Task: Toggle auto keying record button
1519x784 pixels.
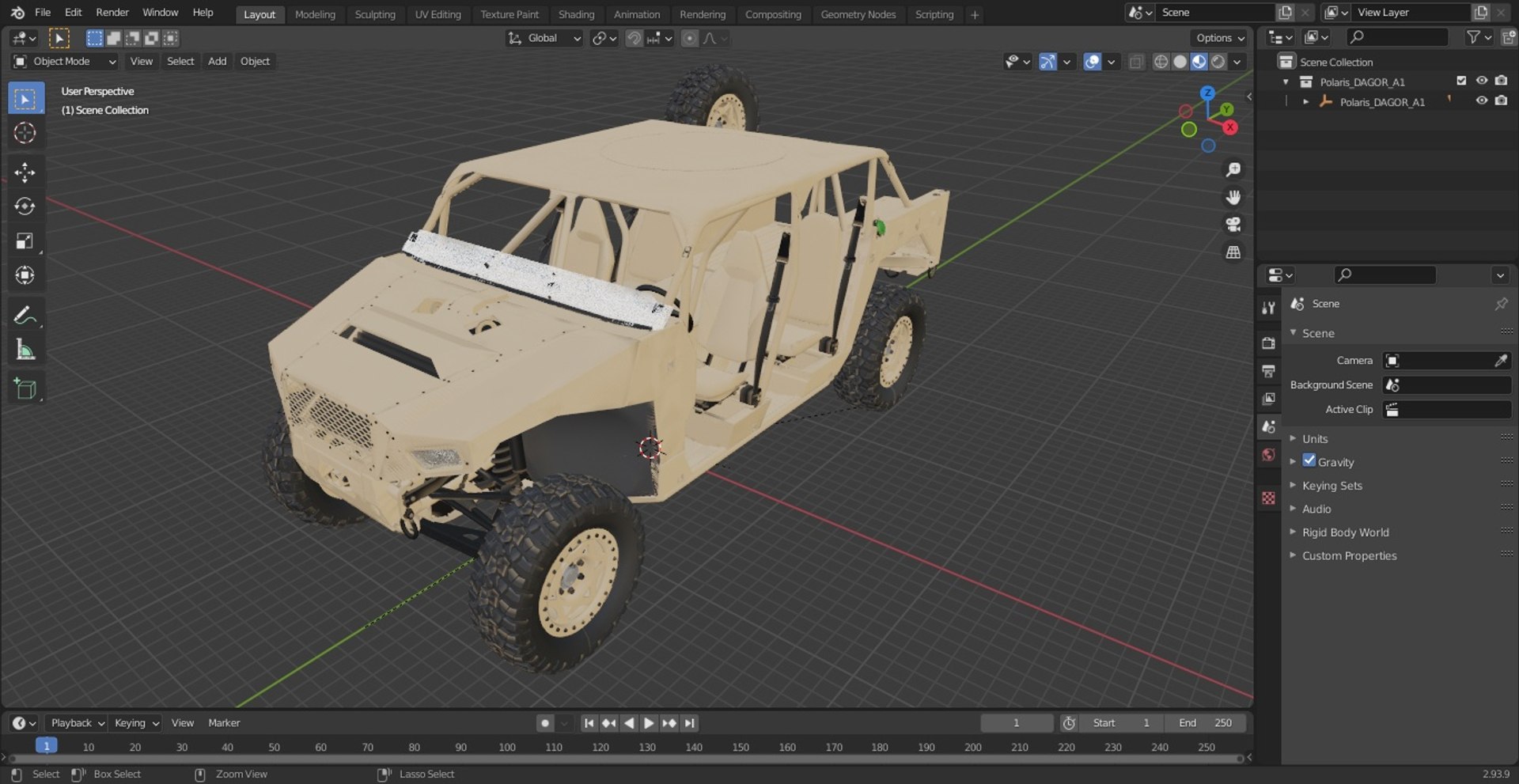Action: (544, 723)
